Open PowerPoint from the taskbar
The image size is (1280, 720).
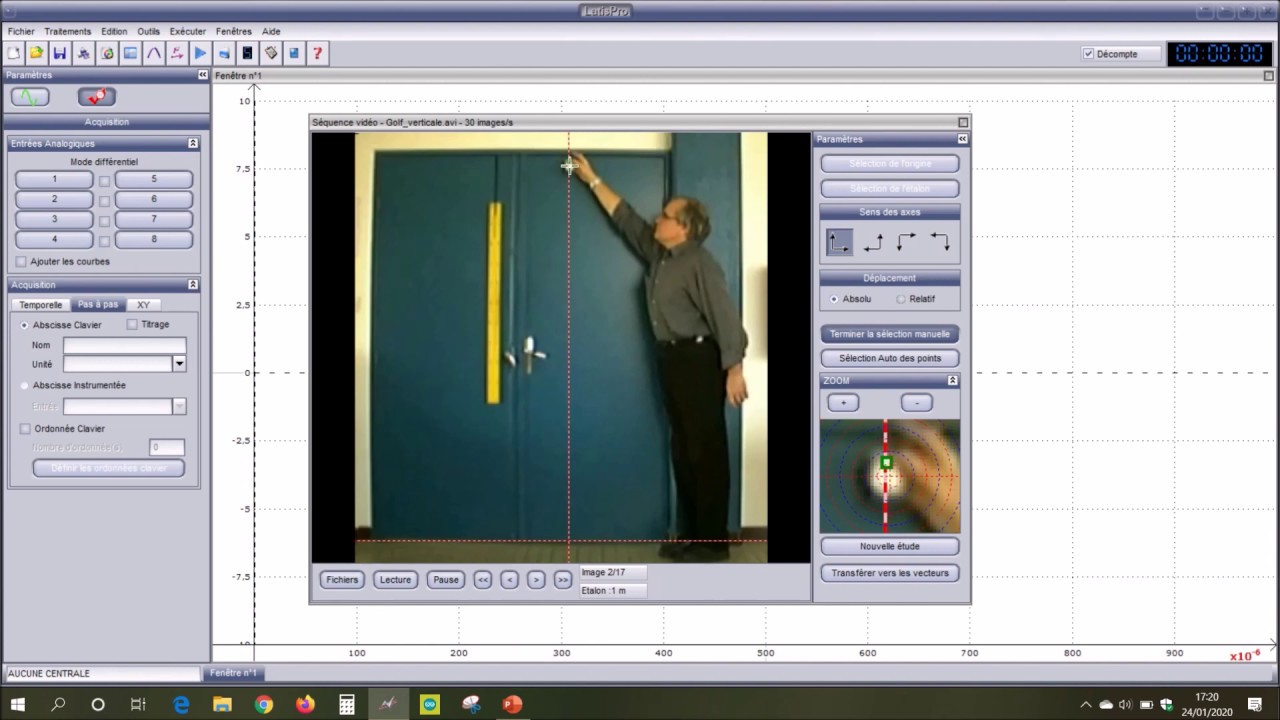(x=512, y=704)
